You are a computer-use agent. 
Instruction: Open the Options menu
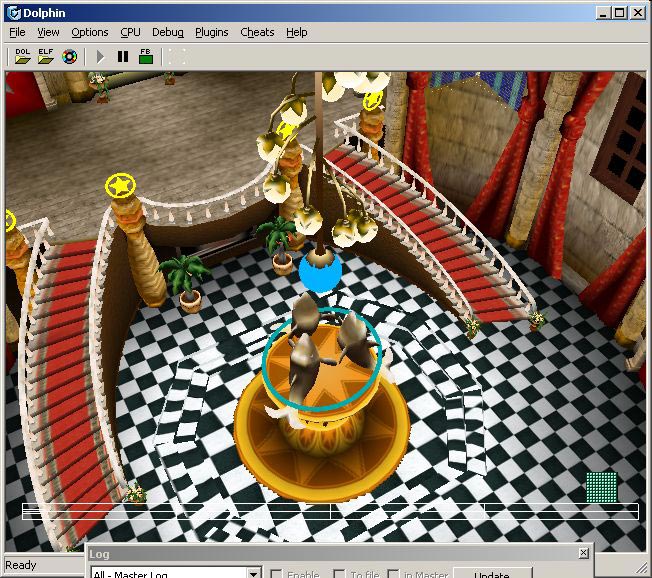(90, 32)
